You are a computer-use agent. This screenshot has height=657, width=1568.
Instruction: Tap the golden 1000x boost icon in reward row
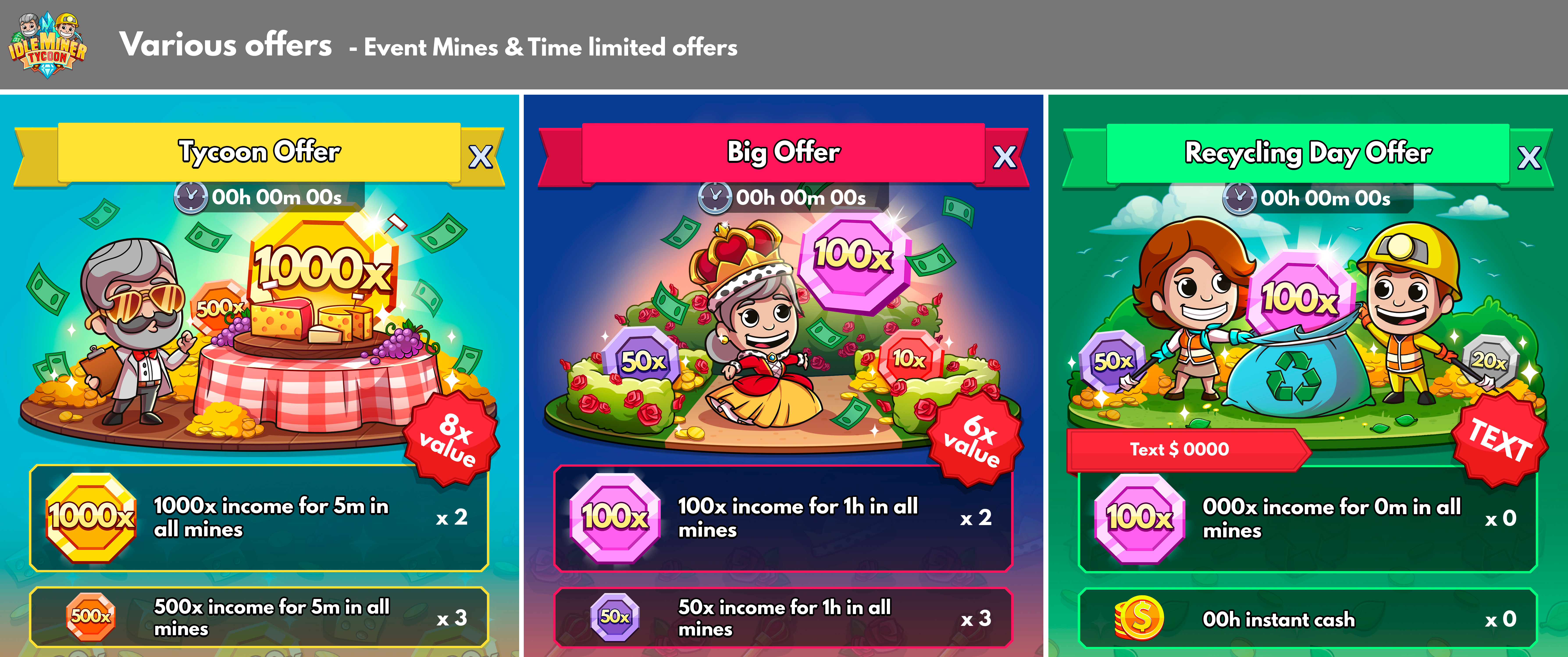click(91, 517)
